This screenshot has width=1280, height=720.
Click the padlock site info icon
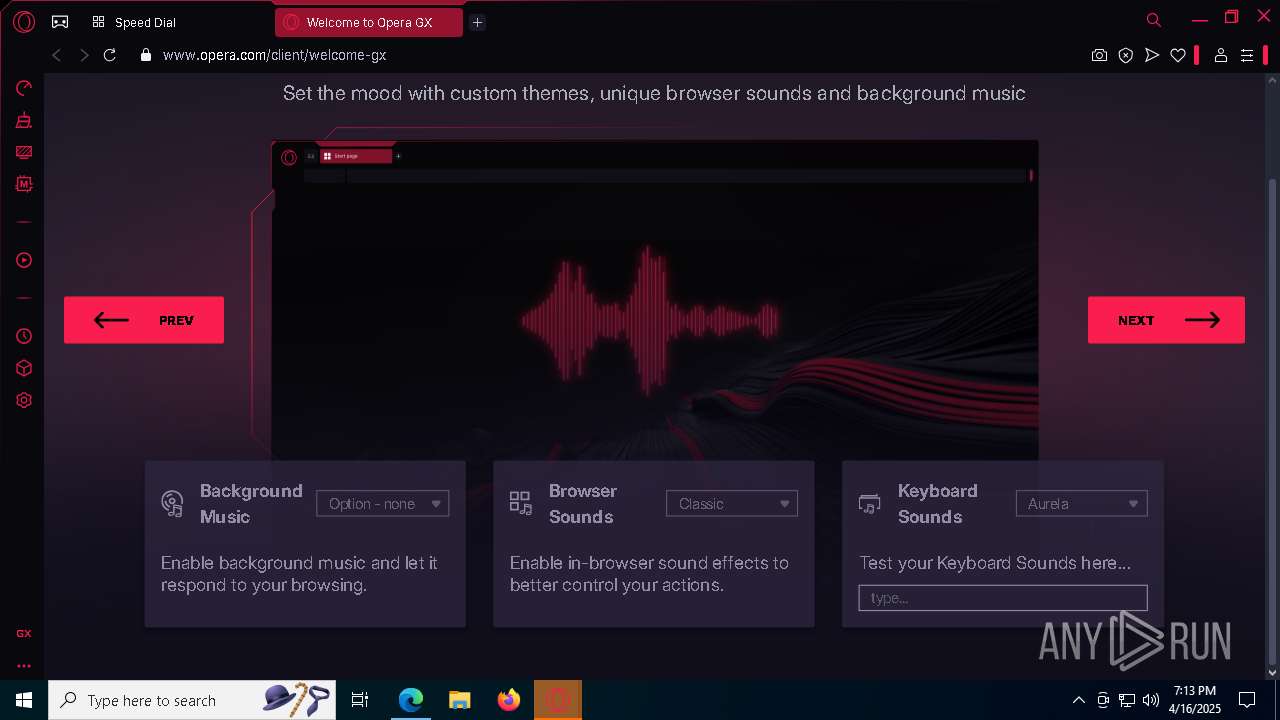[146, 56]
